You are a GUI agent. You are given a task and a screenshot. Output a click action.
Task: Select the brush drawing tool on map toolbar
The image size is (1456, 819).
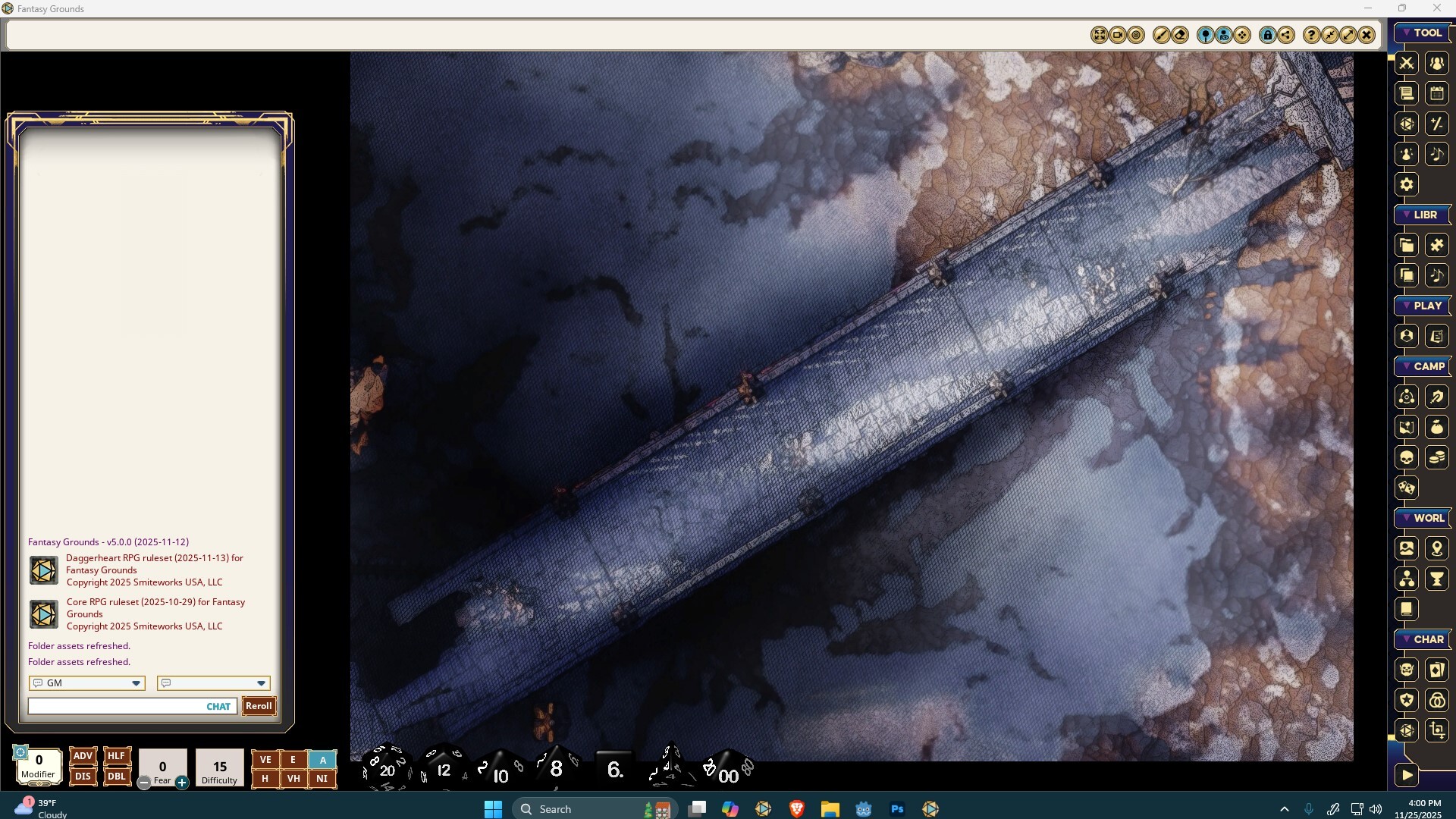point(1163,35)
